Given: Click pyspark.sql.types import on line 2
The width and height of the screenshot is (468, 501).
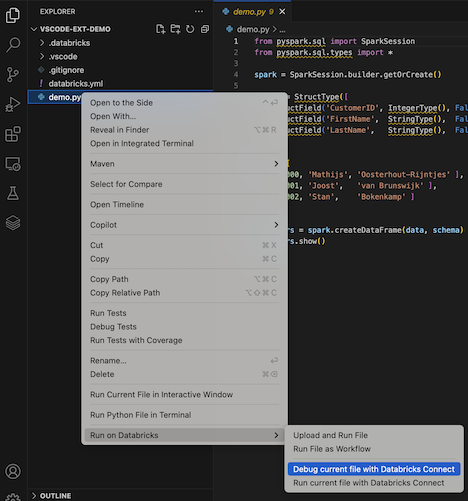Looking at the screenshot, I should pyautogui.click(x=330, y=53).
